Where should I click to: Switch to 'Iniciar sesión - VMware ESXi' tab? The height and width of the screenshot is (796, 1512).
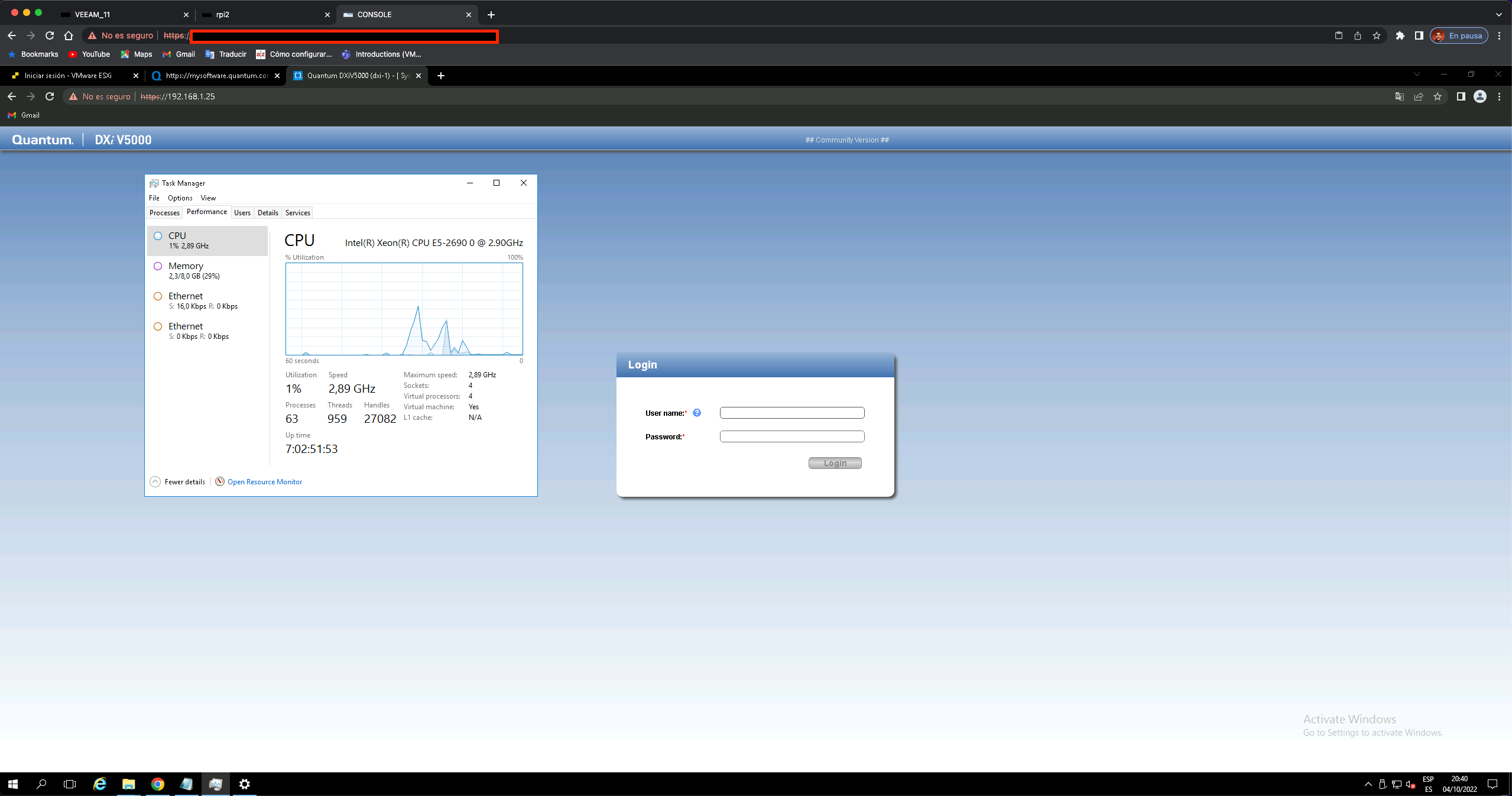[x=74, y=76]
